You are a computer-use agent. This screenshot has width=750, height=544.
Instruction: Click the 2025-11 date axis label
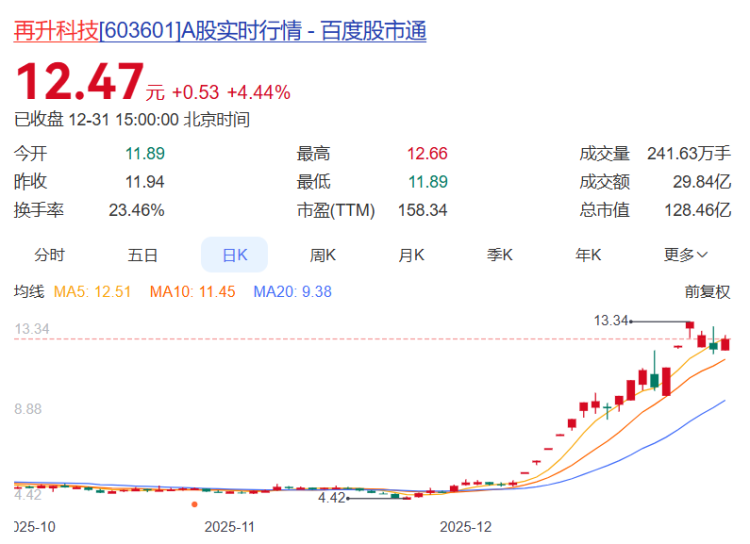[x=229, y=527]
